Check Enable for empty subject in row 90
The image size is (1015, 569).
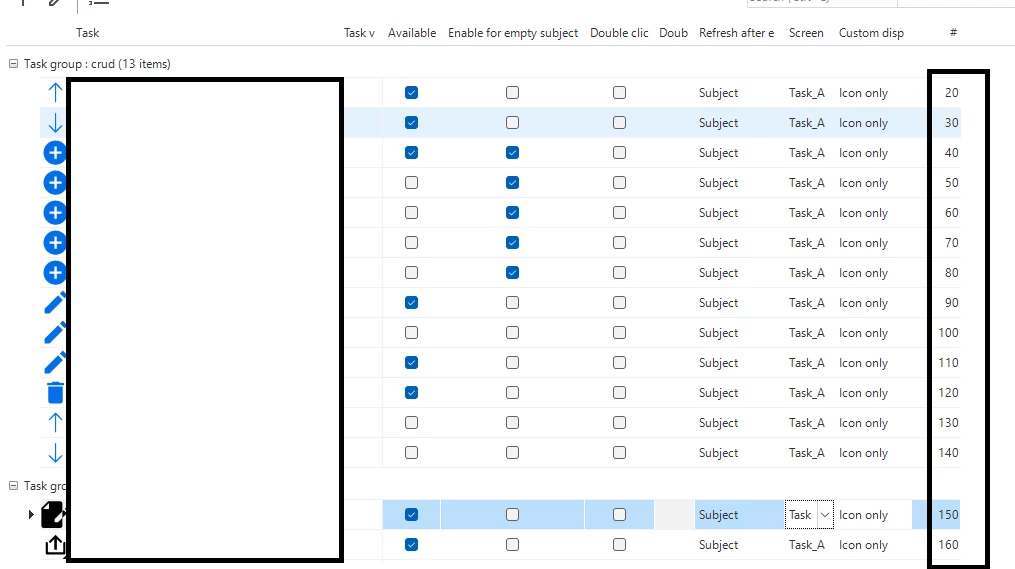[x=512, y=302]
